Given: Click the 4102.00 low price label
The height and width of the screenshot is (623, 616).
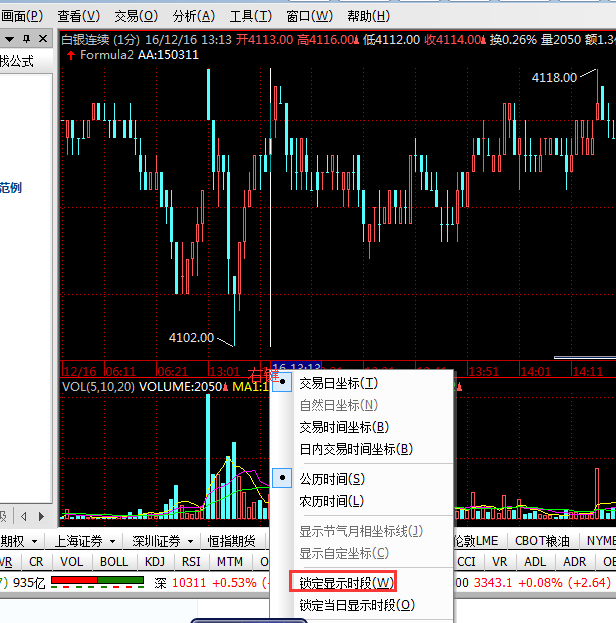Looking at the screenshot, I should pyautogui.click(x=191, y=338).
